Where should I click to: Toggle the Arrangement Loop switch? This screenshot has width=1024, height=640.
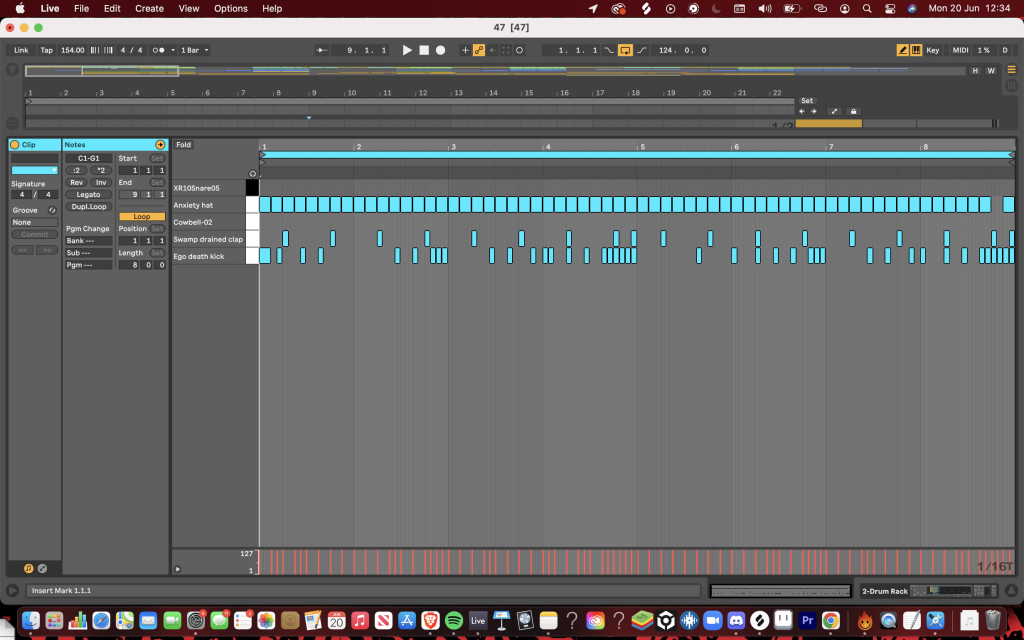click(625, 50)
